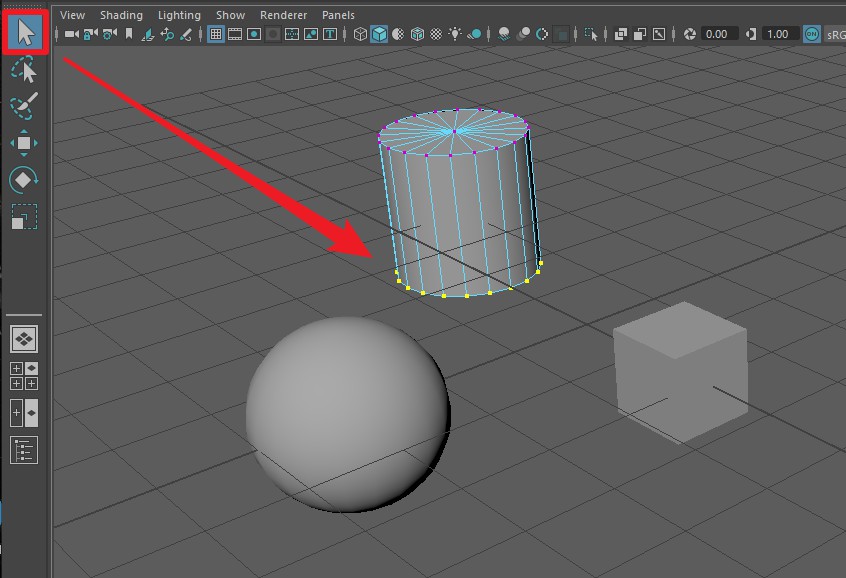The image size is (846, 578).
Task: Toggle the viewport Shadows icon
Action: pos(475,35)
